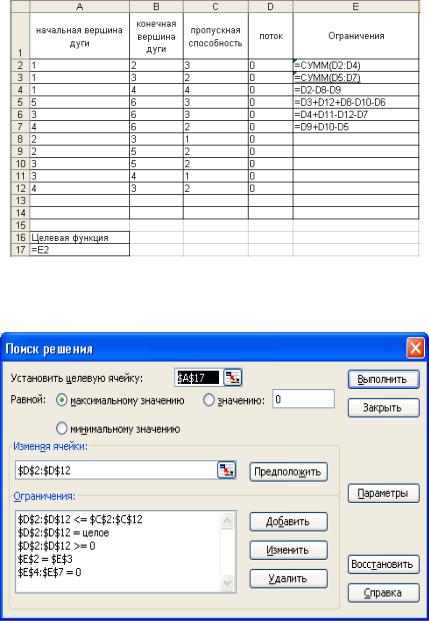Click the Предположить button
429x621 pixels.
click(288, 472)
